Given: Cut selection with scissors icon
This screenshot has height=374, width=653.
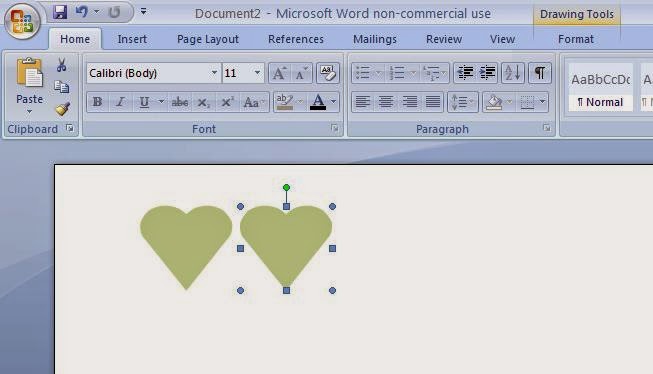Looking at the screenshot, I should pos(62,65).
